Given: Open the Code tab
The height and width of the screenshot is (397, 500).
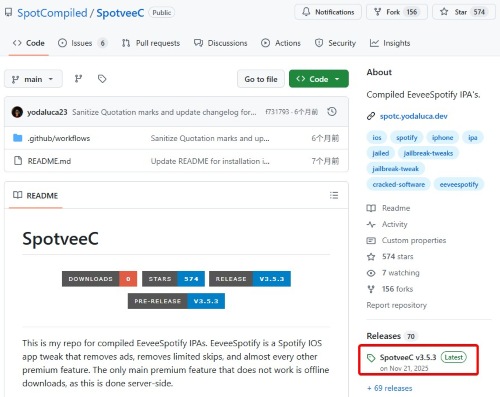Looking at the screenshot, I should [x=29, y=43].
